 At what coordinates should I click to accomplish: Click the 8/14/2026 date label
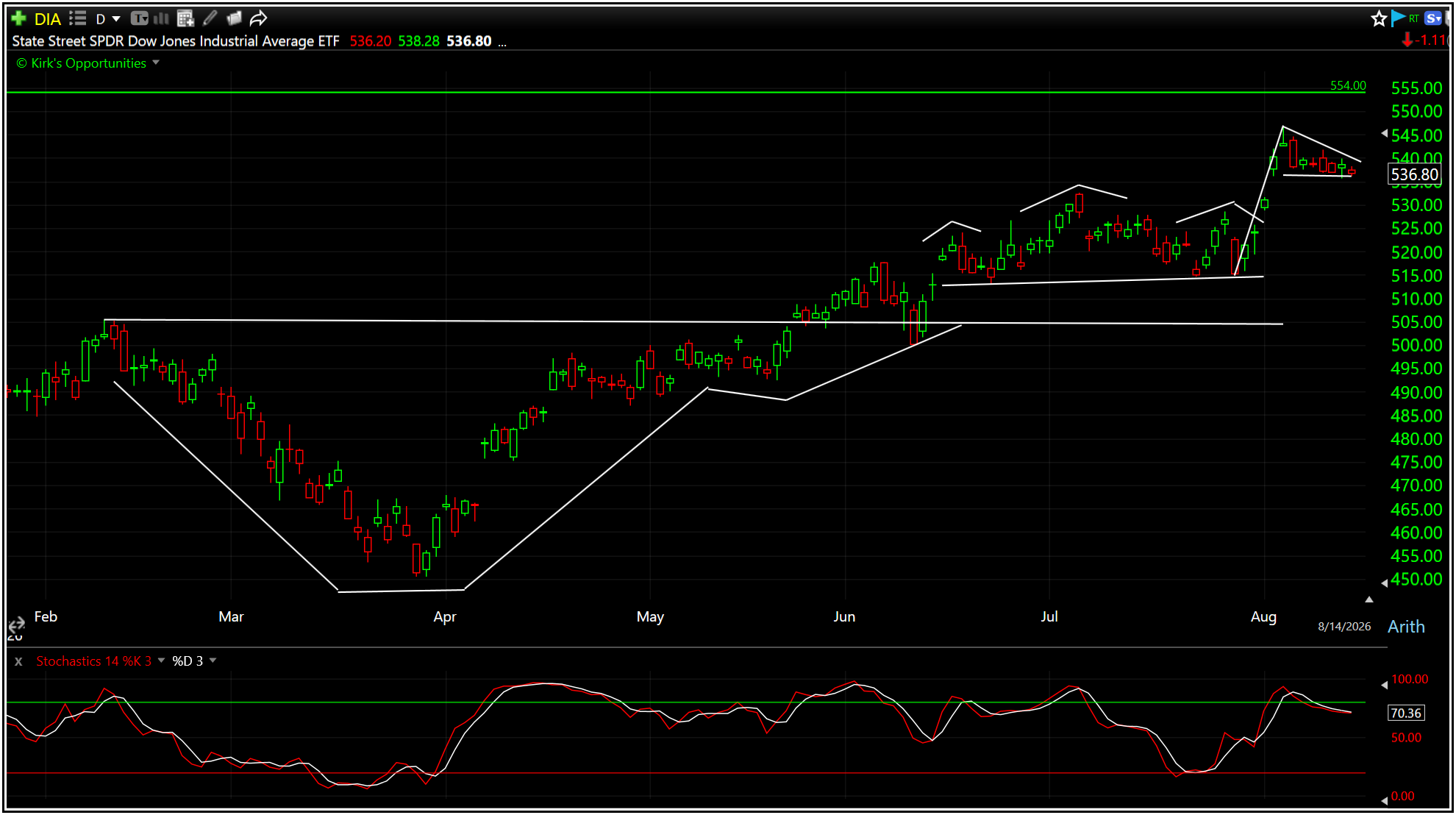coord(1344,627)
